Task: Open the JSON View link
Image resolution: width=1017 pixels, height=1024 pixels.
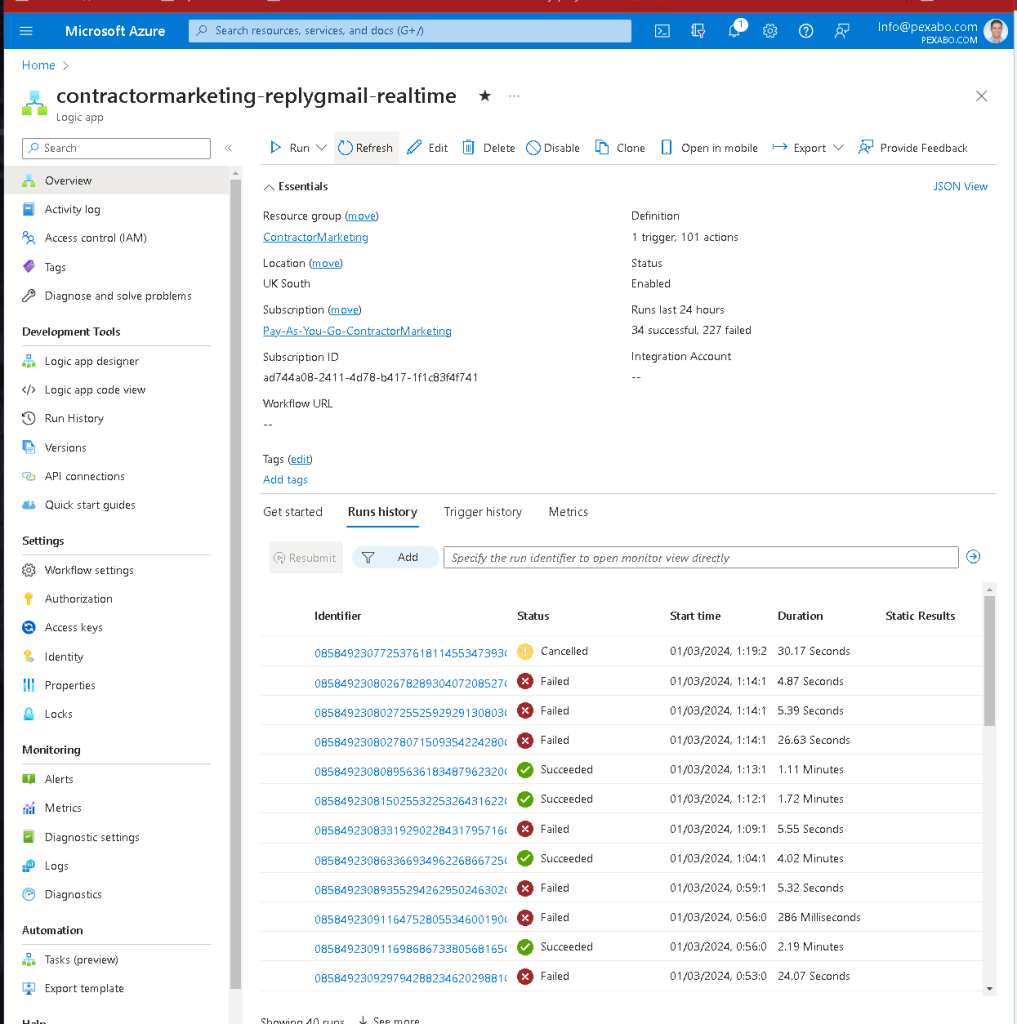Action: (960, 187)
